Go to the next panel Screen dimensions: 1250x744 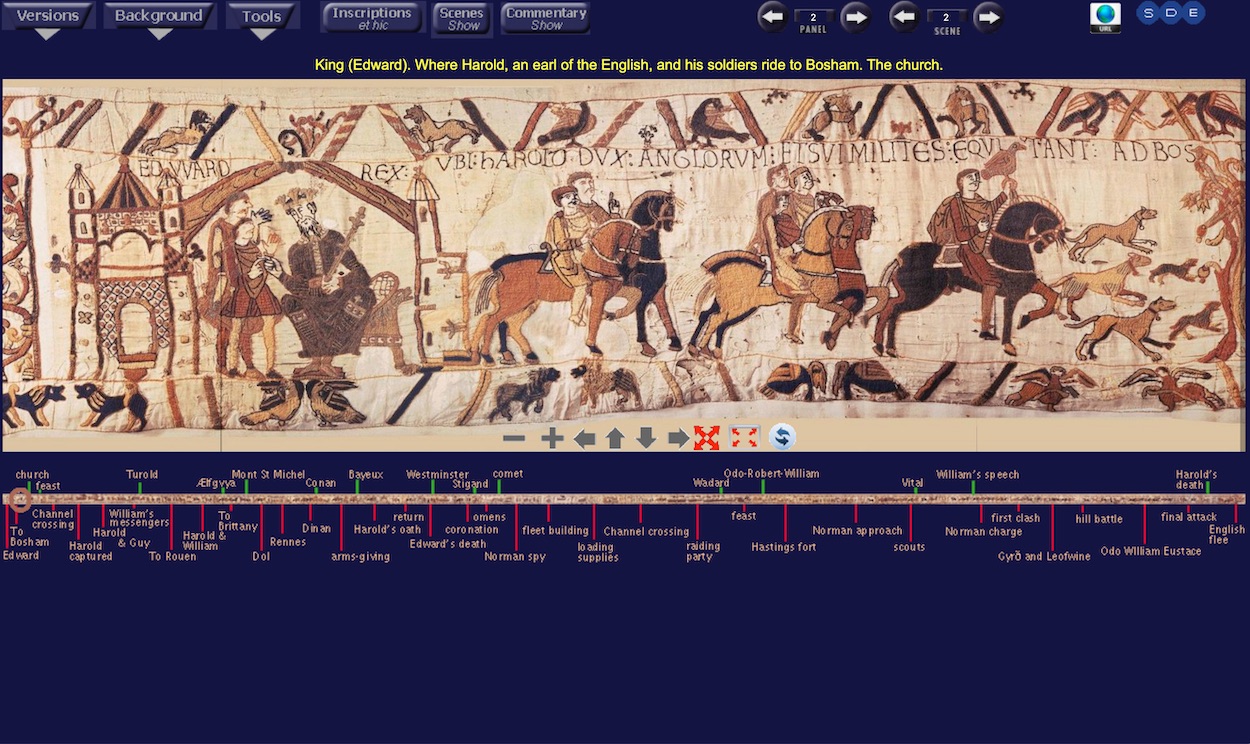[855, 16]
